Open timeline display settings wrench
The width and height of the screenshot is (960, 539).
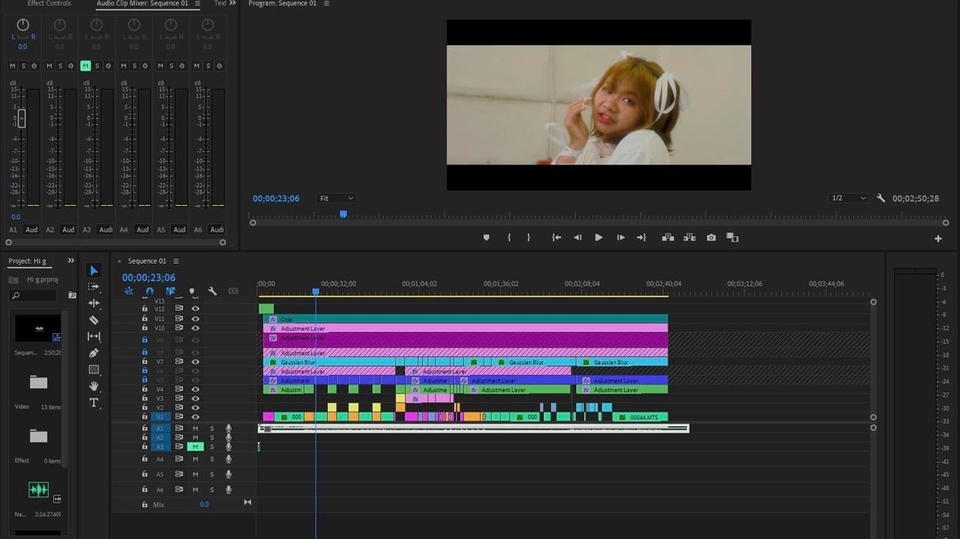click(212, 291)
